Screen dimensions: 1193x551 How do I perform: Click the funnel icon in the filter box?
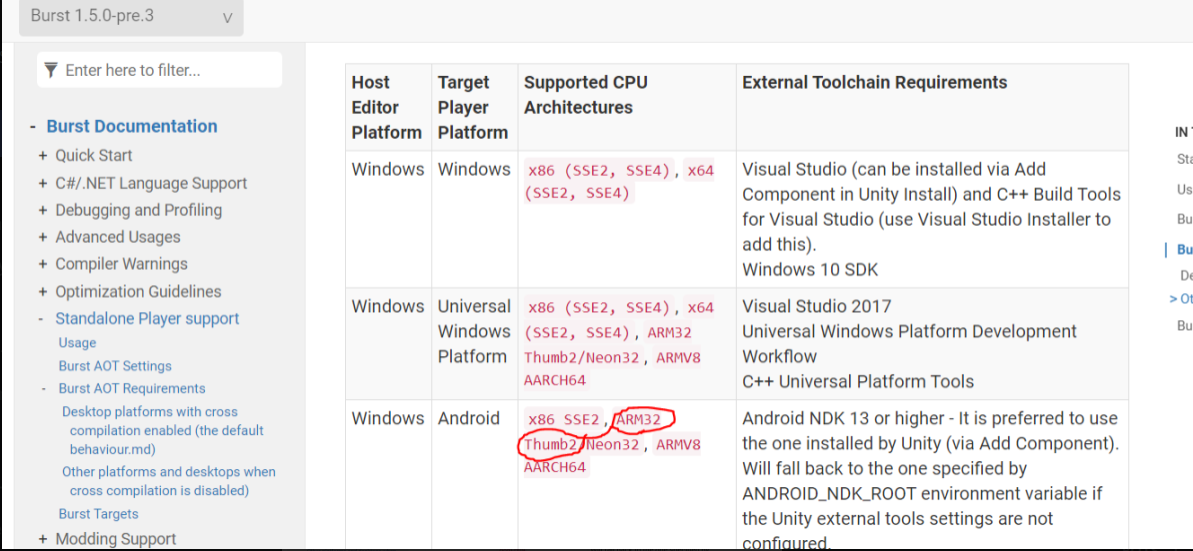52,70
